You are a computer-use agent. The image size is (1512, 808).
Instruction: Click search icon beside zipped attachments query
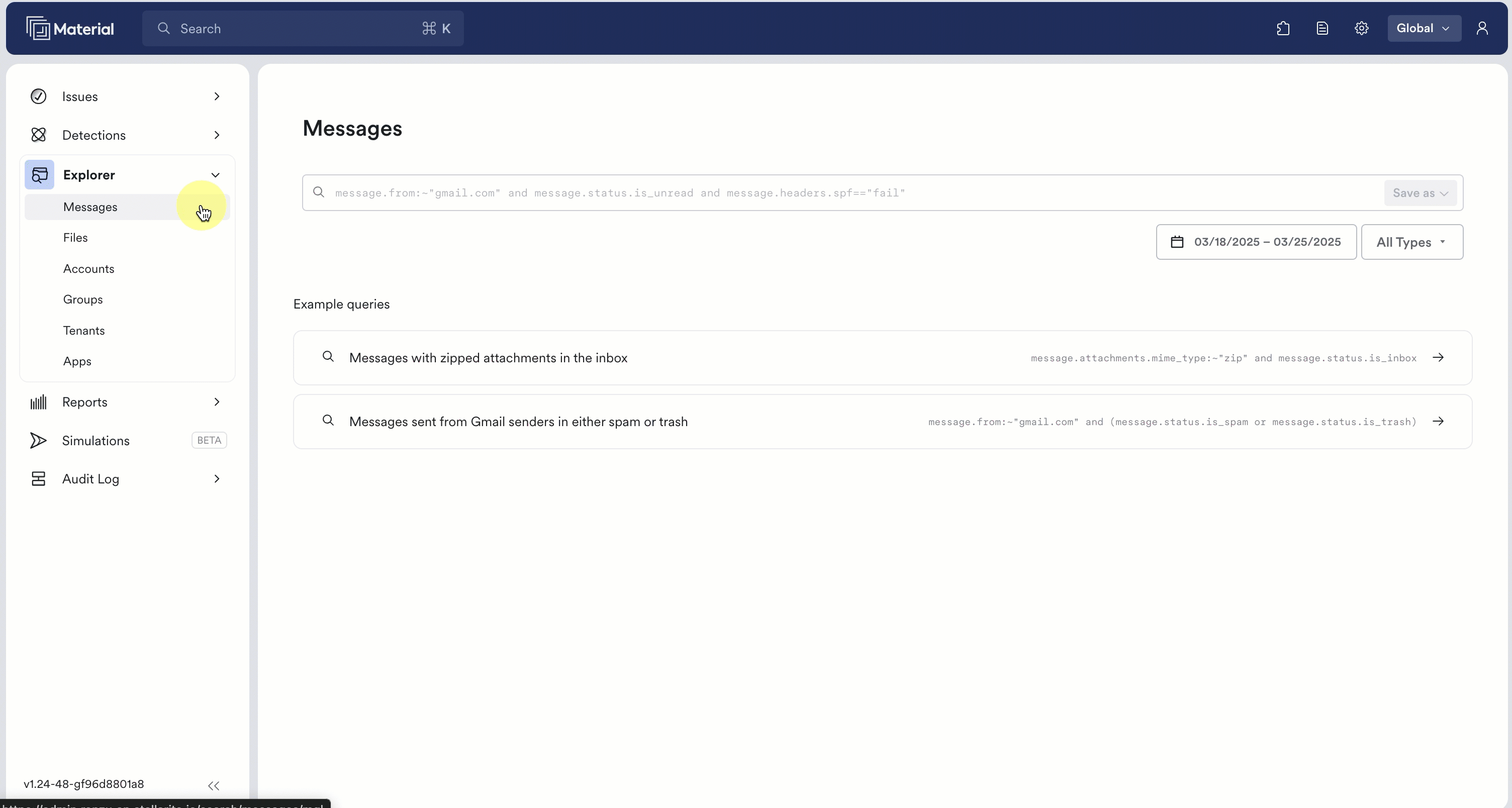tap(328, 356)
